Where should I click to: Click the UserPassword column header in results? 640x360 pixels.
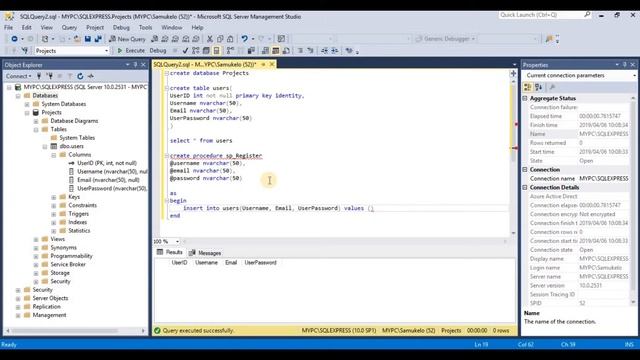click(x=260, y=262)
